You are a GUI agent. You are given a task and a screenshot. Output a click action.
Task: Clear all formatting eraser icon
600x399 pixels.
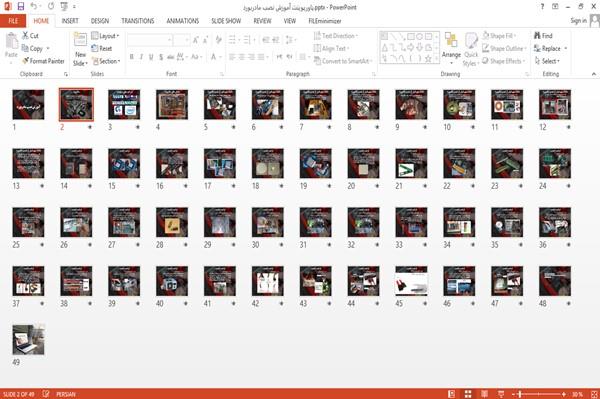219,39
